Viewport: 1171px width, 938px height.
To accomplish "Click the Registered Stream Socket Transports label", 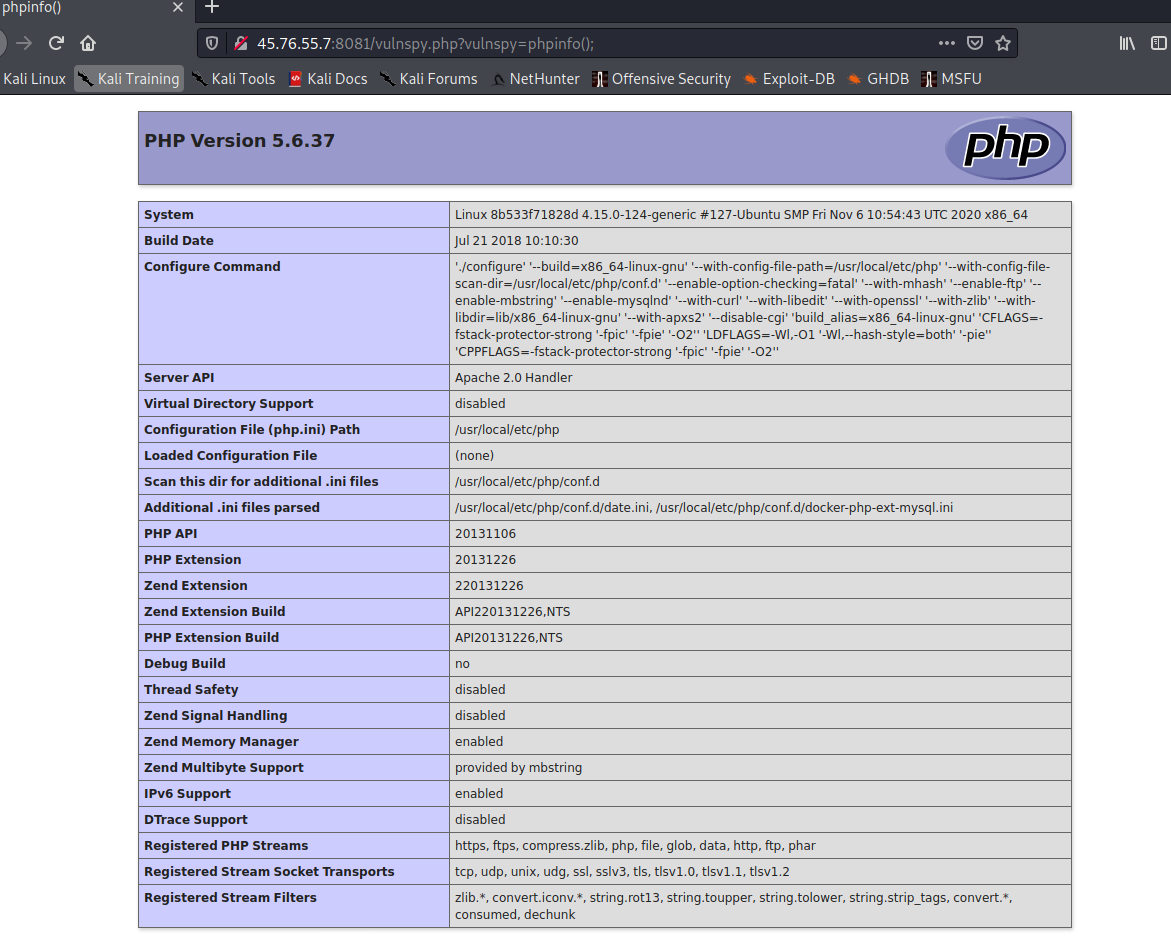I will tap(269, 872).
